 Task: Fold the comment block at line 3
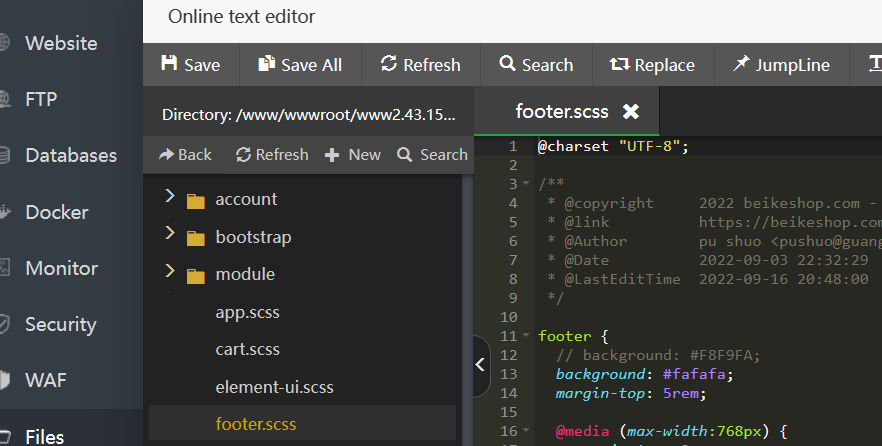pyautogui.click(x=526, y=184)
